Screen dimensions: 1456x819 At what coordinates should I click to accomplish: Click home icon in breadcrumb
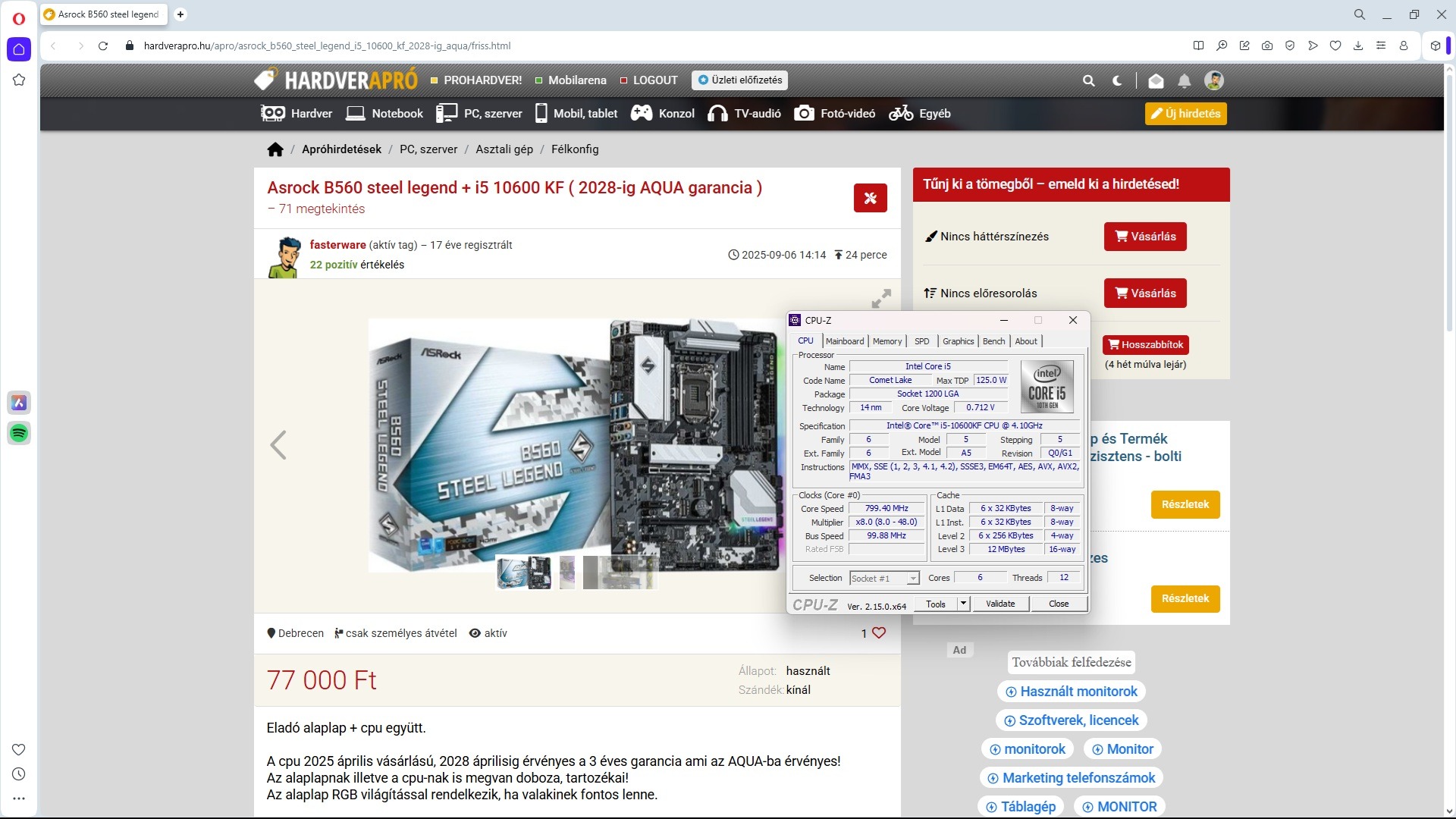(x=275, y=149)
